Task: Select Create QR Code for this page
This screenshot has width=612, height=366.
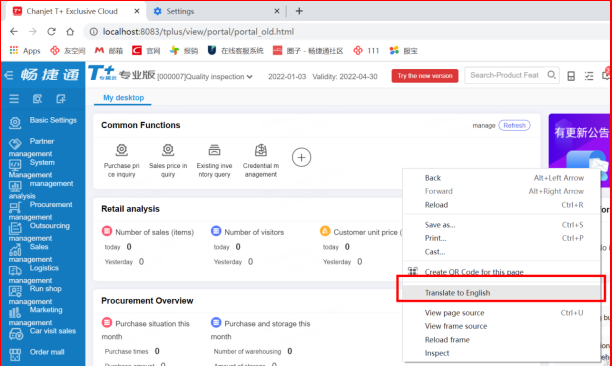Action: coord(502,272)
